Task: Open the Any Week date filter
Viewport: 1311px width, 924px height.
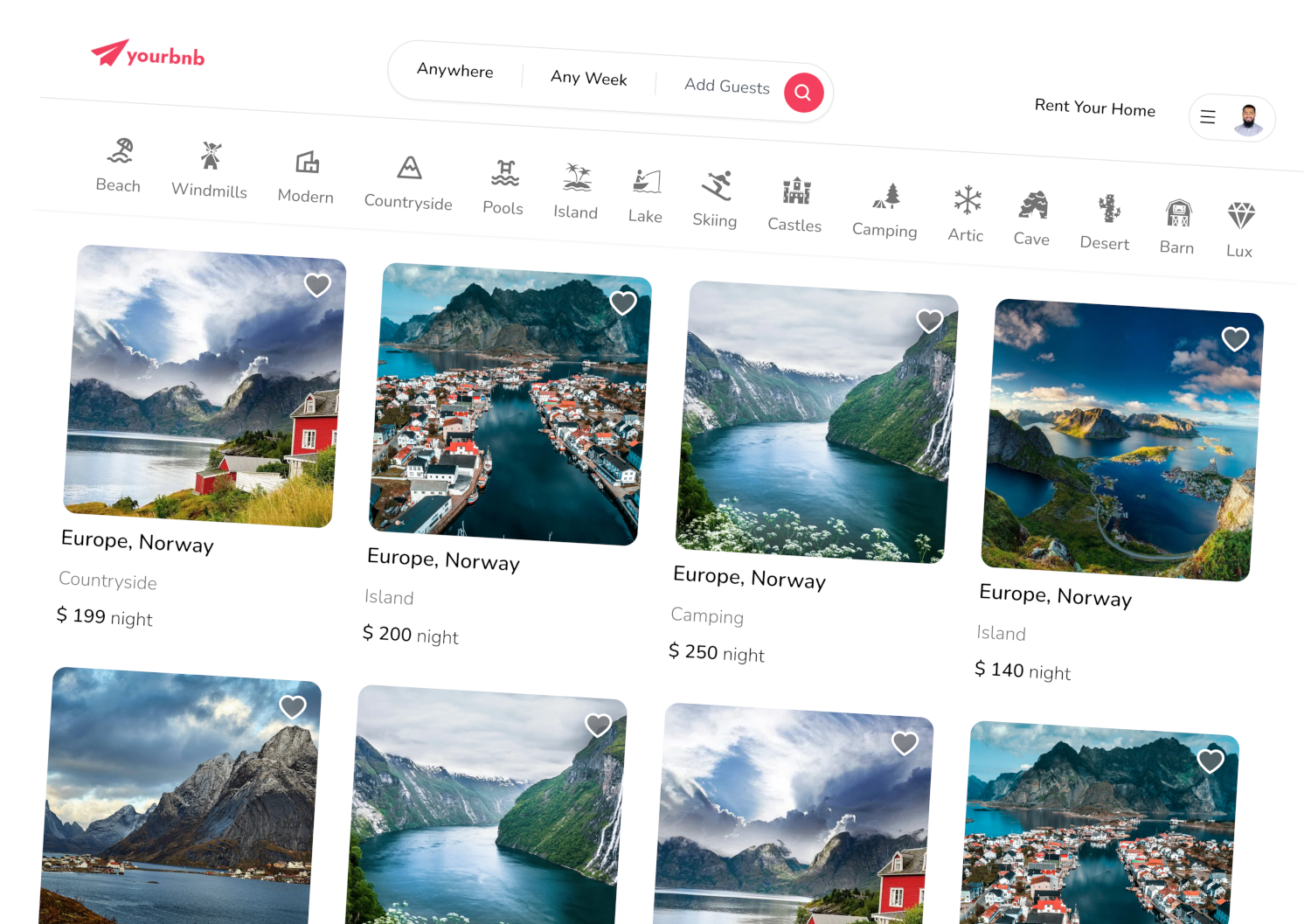Action: (589, 79)
